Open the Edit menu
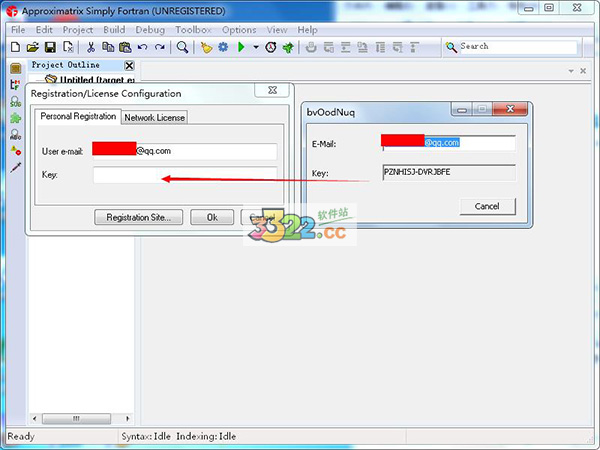The height and width of the screenshot is (450, 600). tap(44, 30)
